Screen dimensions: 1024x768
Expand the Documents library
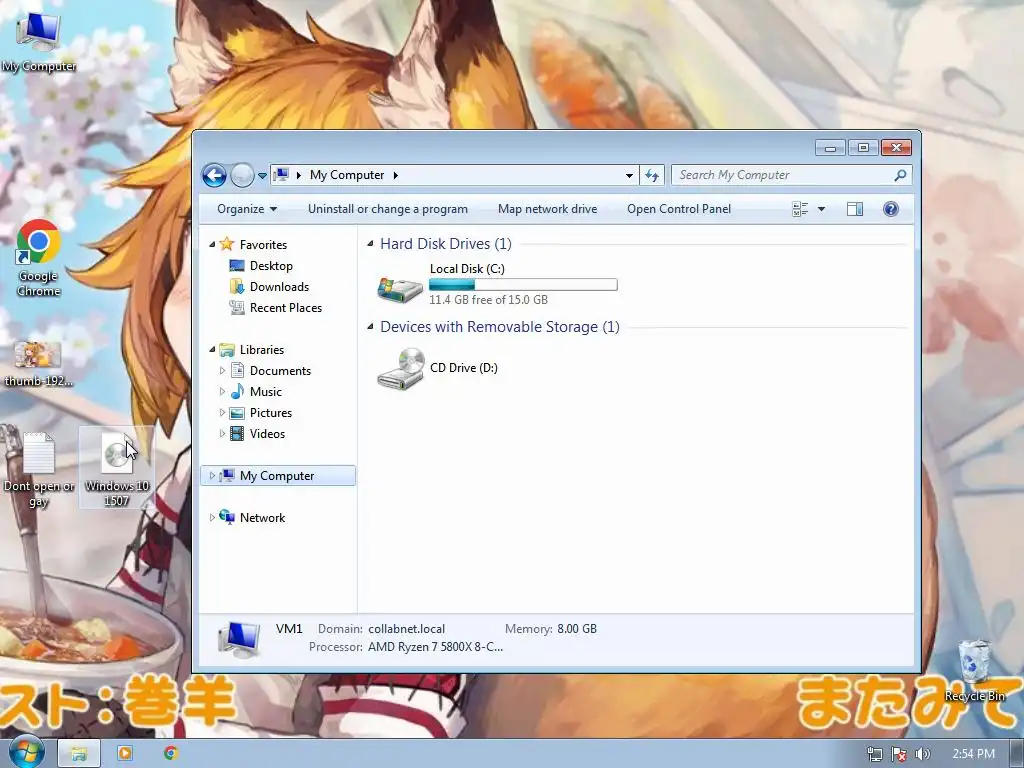(222, 370)
